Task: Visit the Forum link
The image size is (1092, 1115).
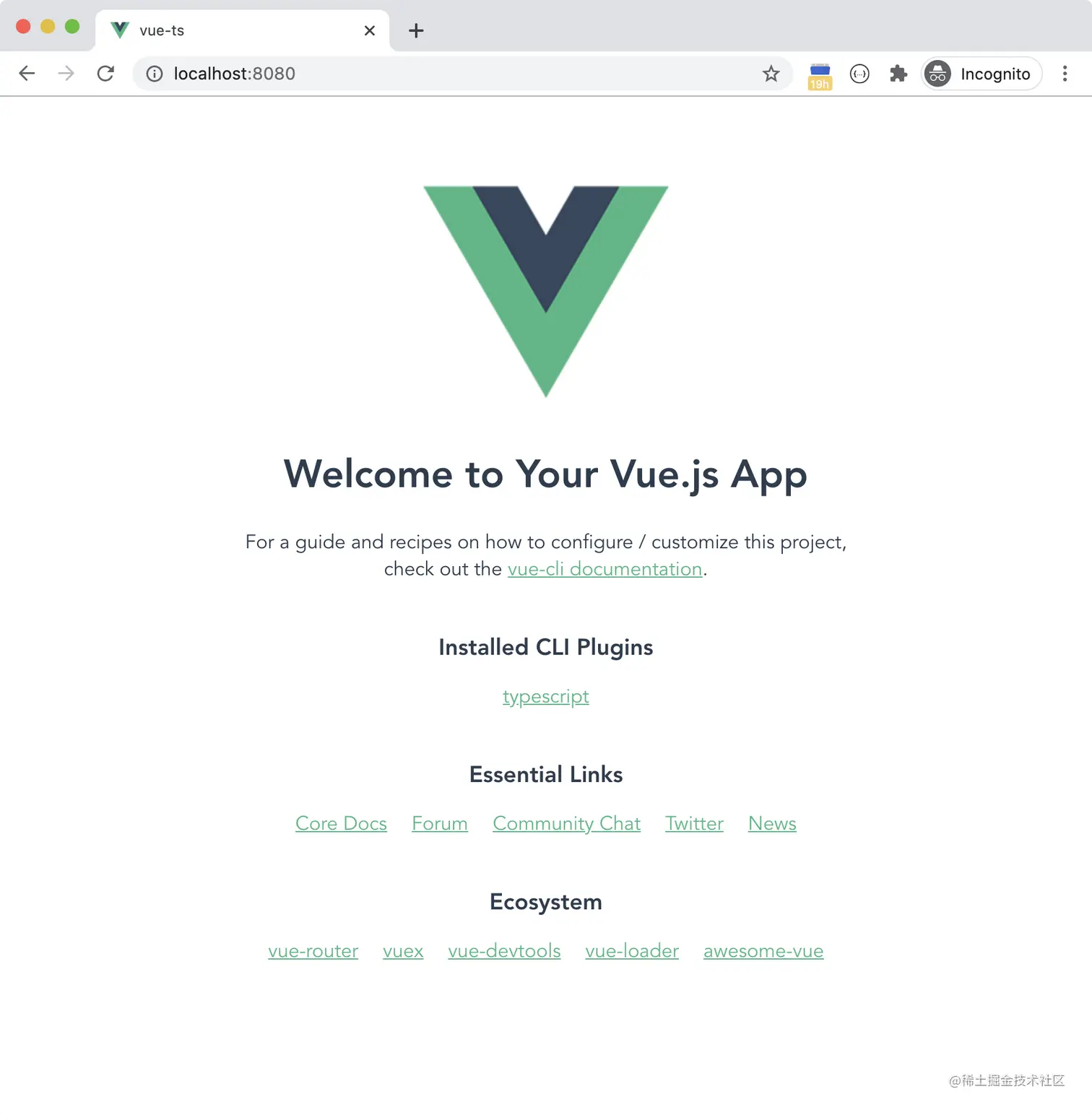Action: click(440, 823)
